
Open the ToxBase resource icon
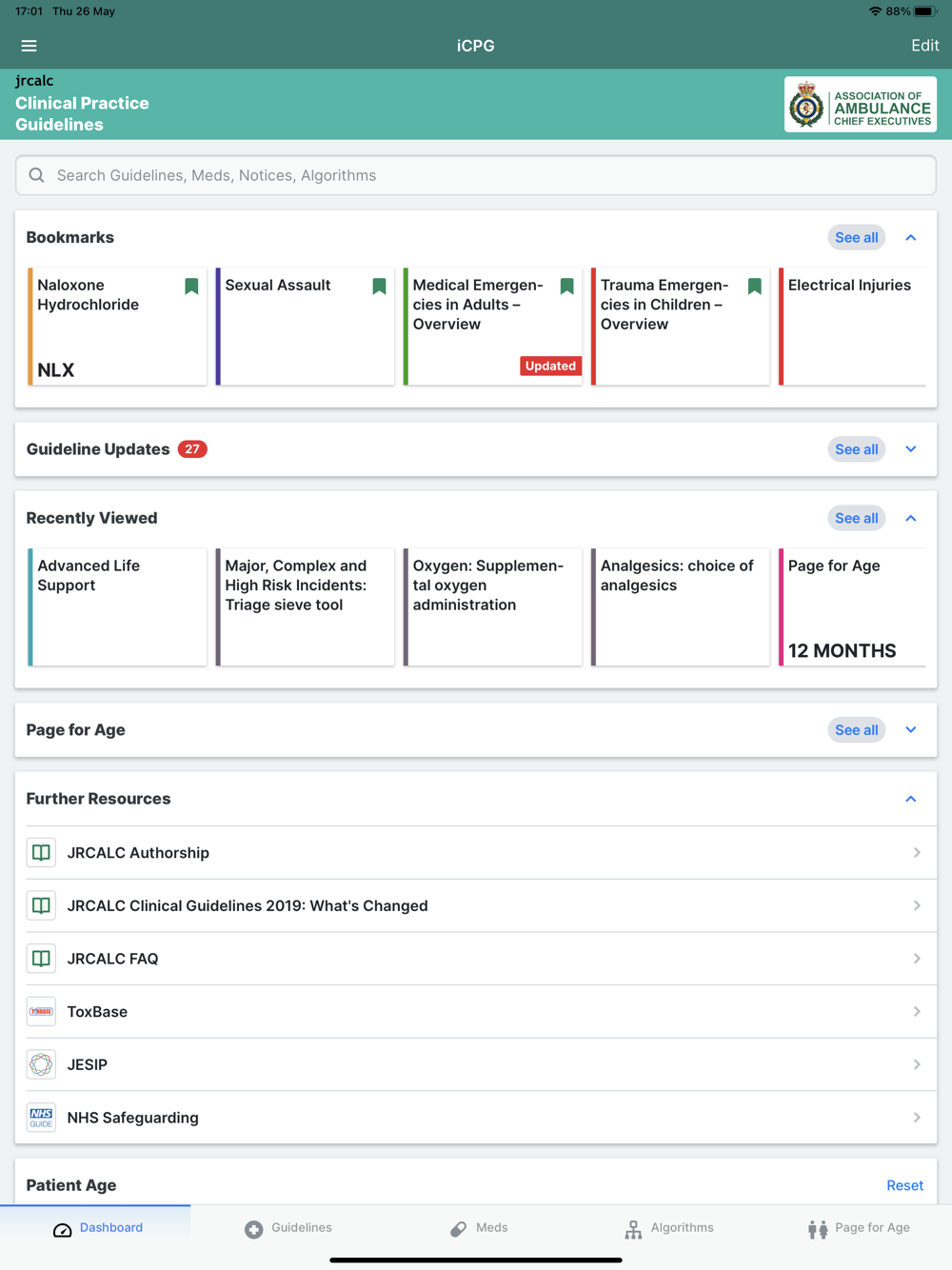pos(41,1011)
